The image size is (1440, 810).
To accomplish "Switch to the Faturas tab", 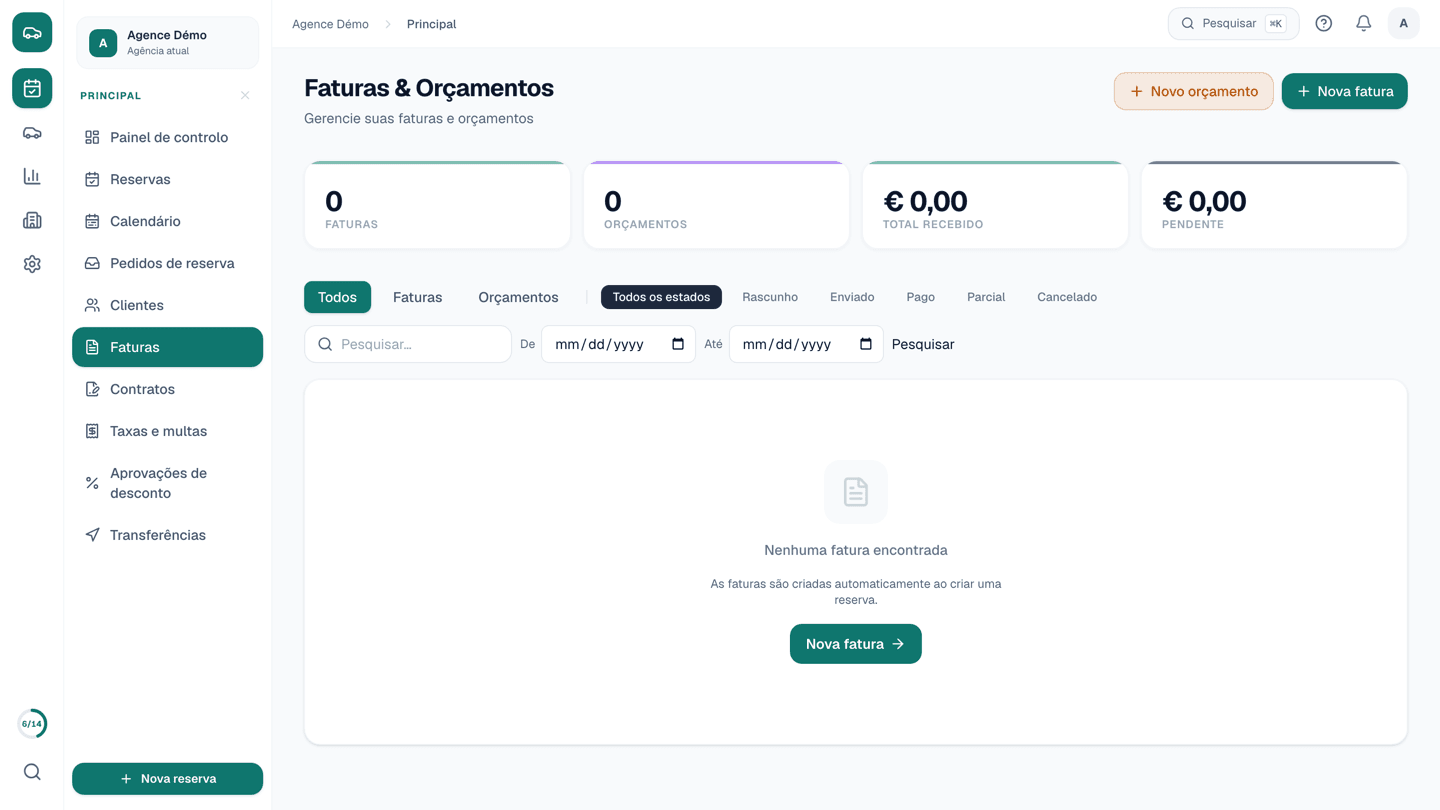I will (417, 297).
